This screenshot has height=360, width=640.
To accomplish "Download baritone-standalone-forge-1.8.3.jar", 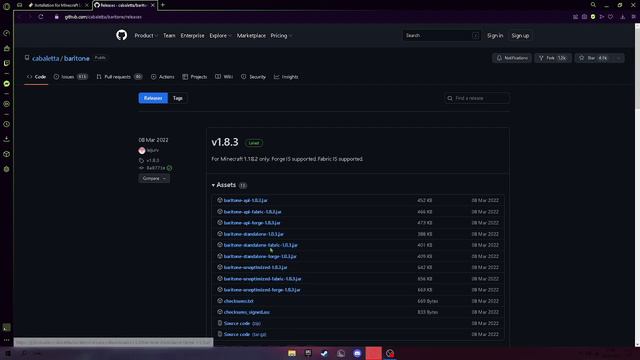I will coord(260,256).
